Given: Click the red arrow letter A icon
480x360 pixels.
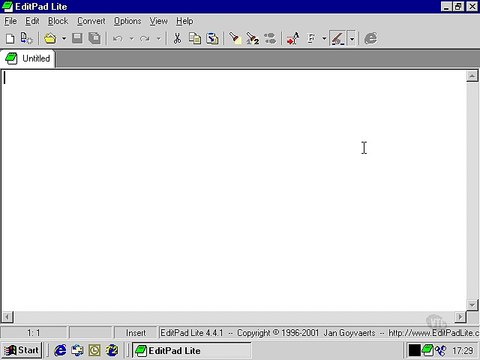Looking at the screenshot, I should pos(293,39).
